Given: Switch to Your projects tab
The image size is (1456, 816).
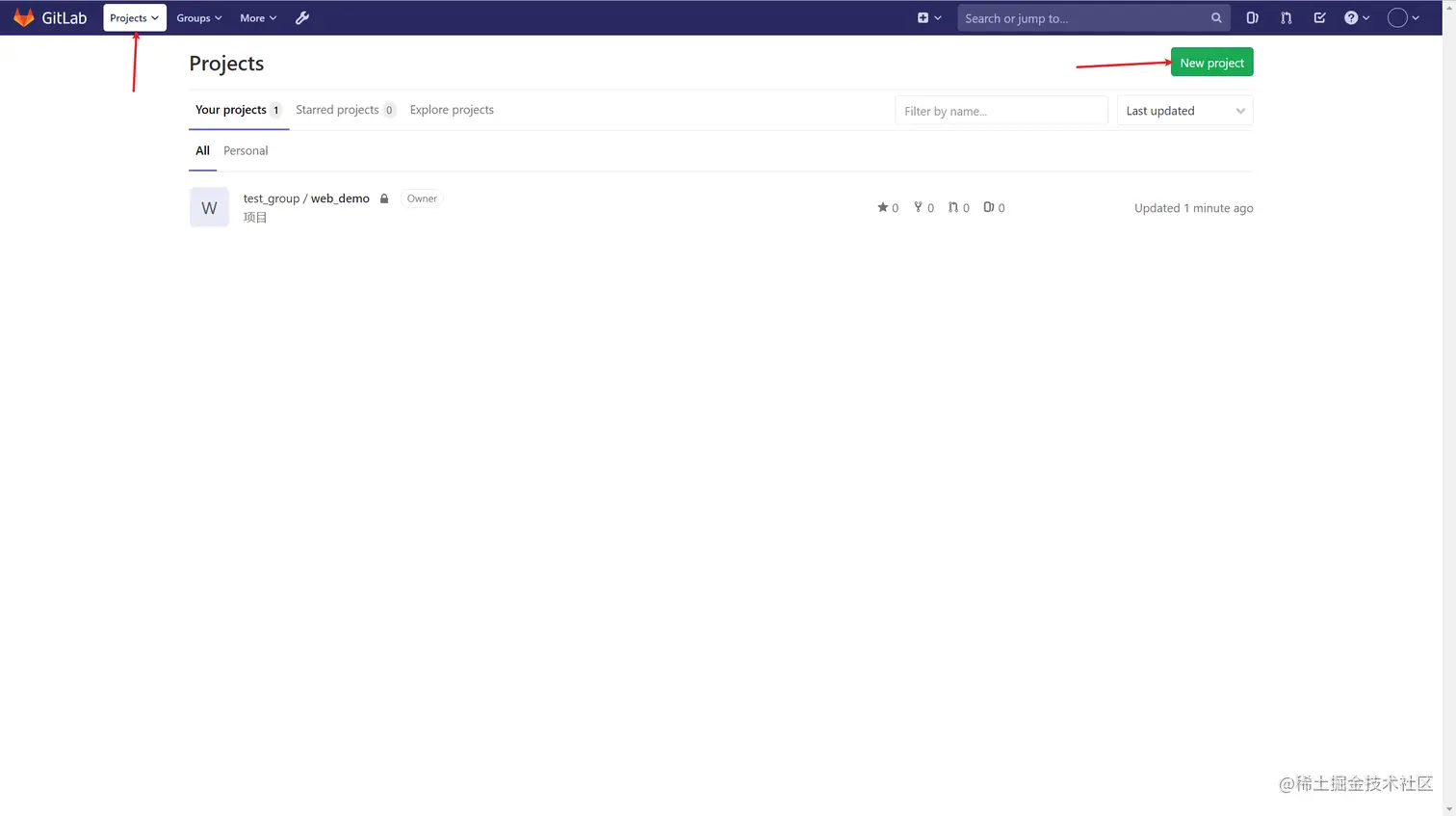Looking at the screenshot, I should (x=238, y=110).
